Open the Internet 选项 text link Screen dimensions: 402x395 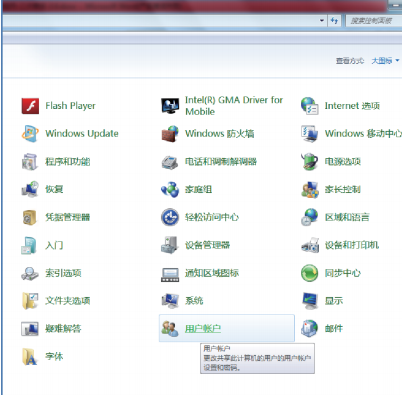point(352,106)
